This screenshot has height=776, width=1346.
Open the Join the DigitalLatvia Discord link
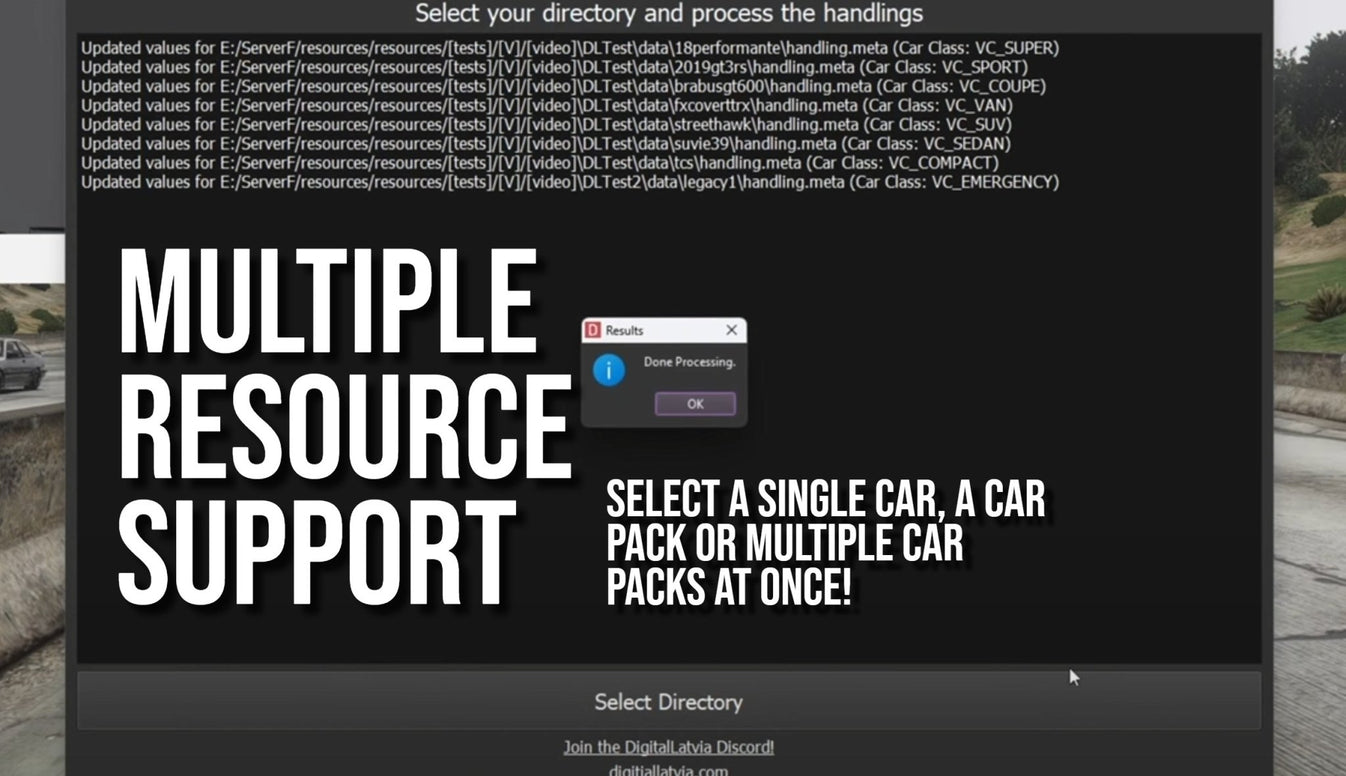point(670,746)
